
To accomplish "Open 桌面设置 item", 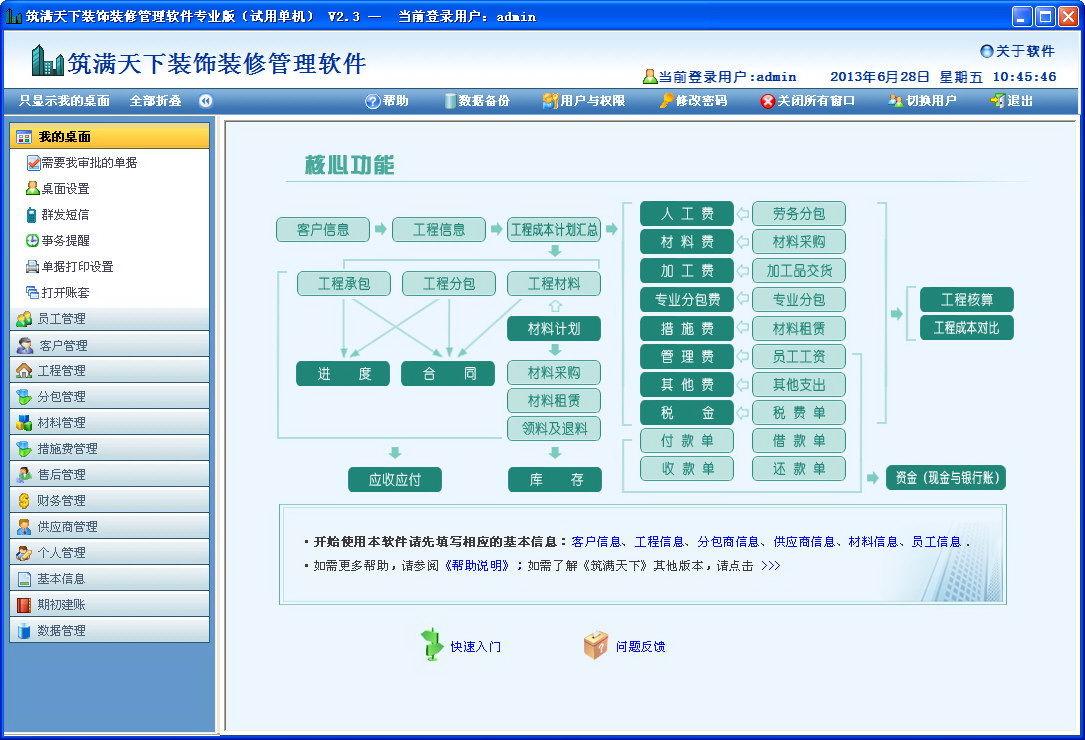I will pos(57,188).
